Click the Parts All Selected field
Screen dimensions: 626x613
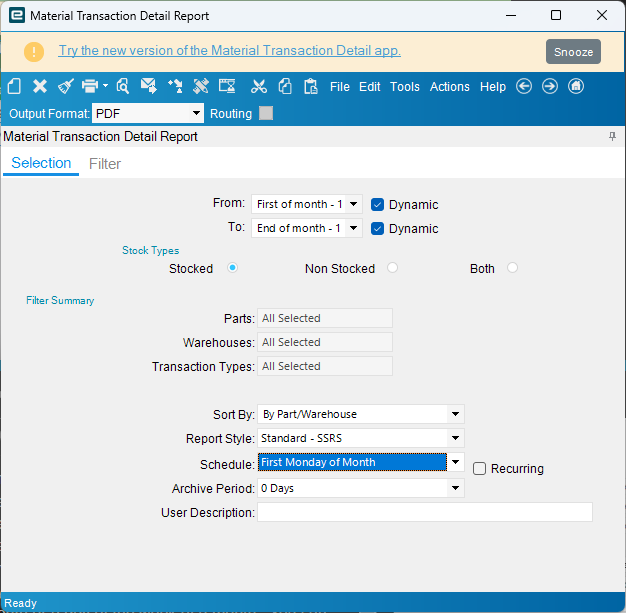325,318
